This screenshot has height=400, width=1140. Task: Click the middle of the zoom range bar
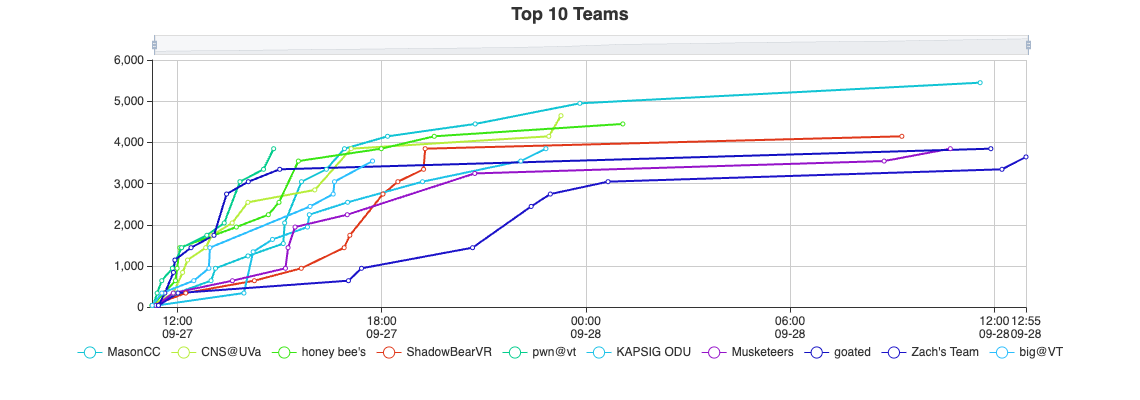pos(590,45)
